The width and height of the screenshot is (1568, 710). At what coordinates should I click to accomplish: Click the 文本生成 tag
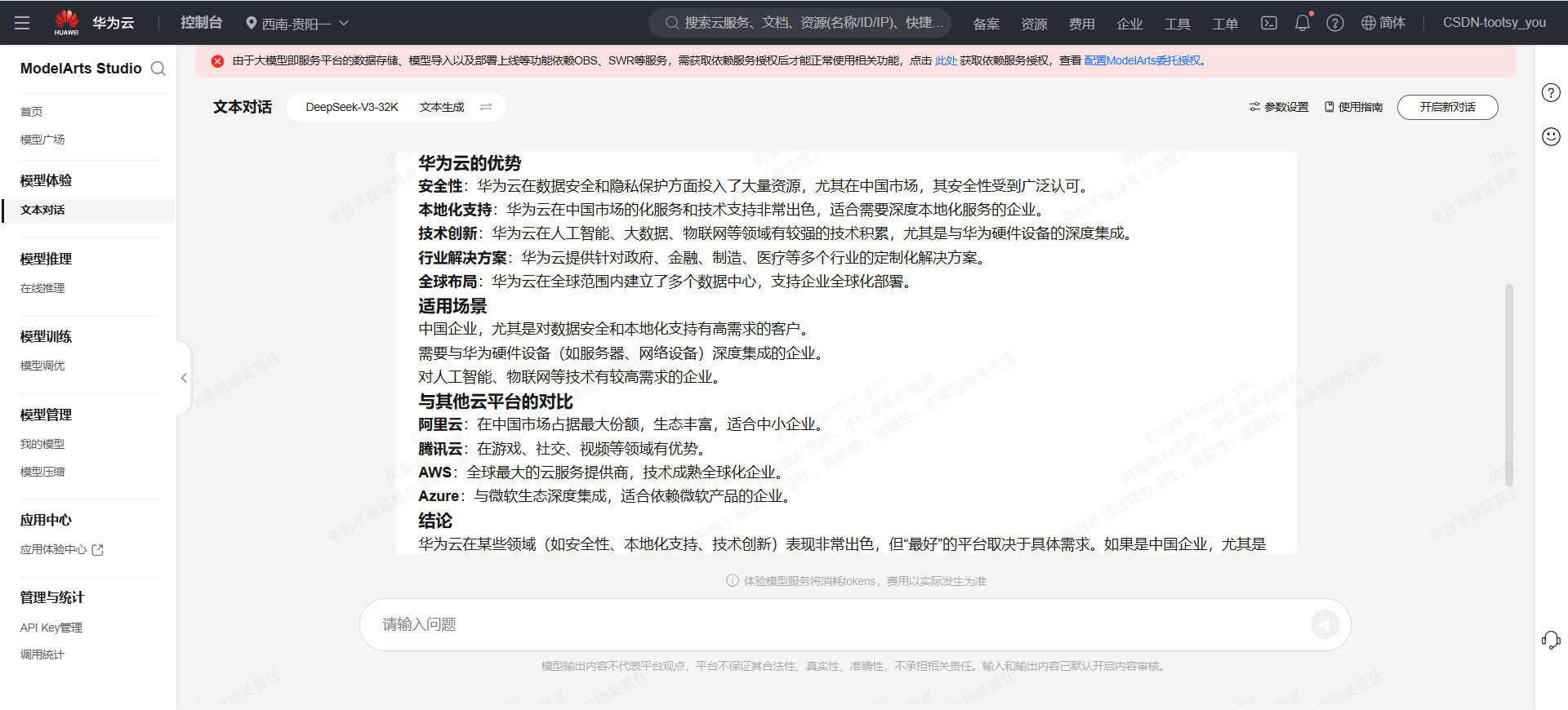point(442,107)
